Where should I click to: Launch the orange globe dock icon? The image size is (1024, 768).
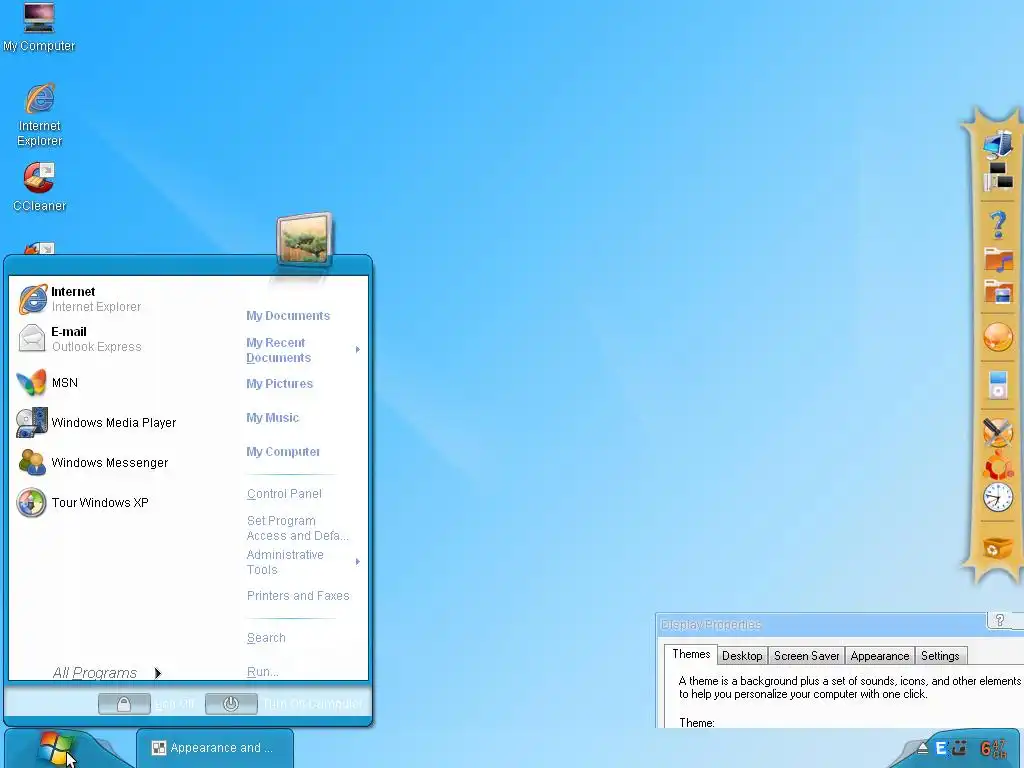998,338
